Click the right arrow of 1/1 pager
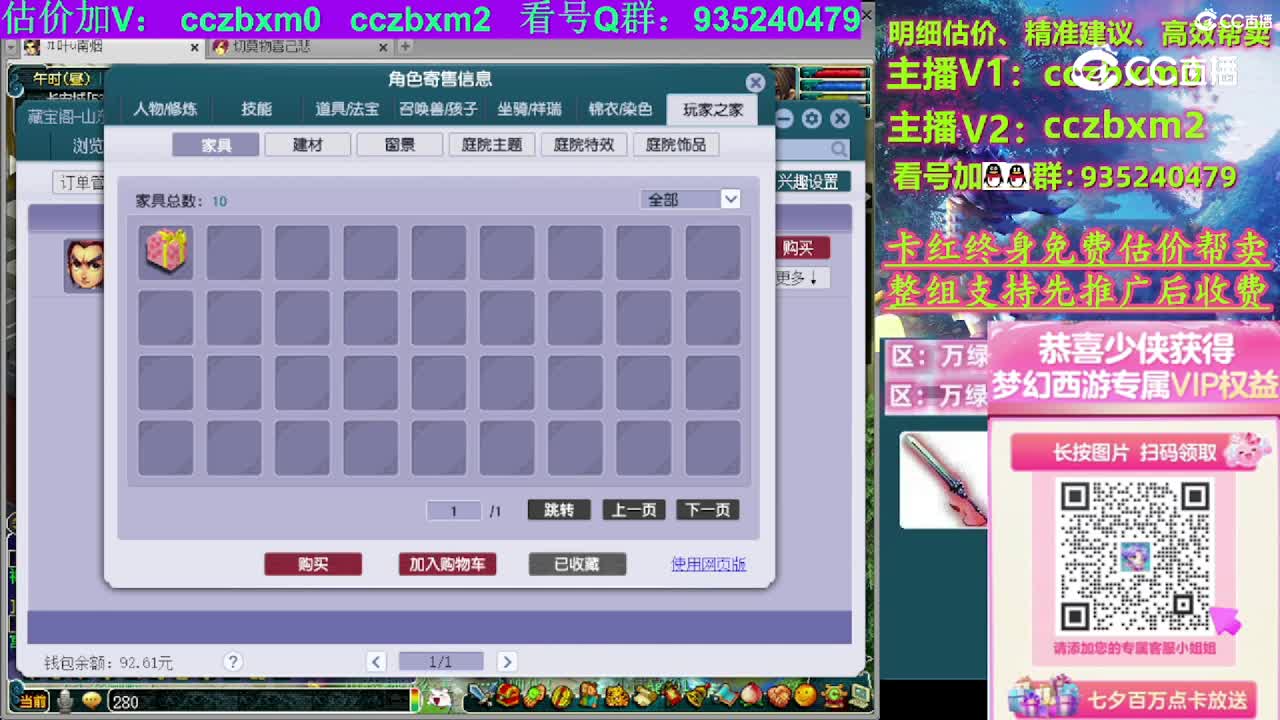The height and width of the screenshot is (720, 1280). click(506, 661)
